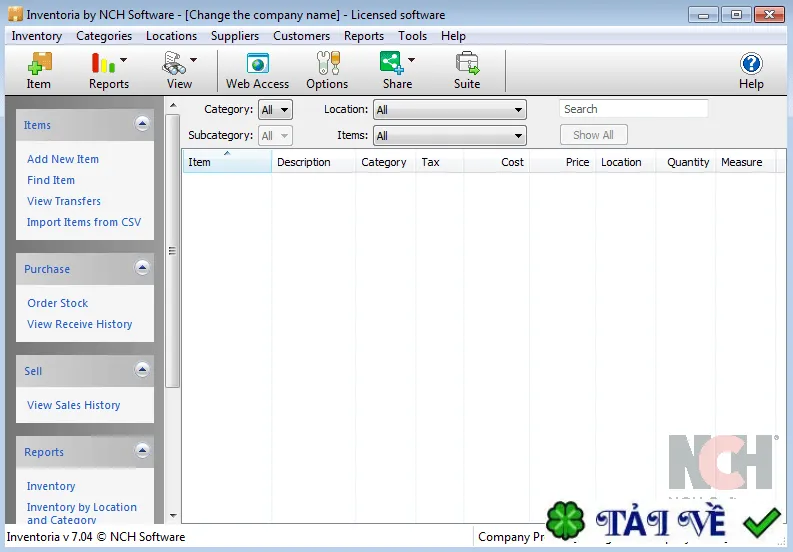Screen dimensions: 793x552
Task: Click the Show All button
Action: point(594,135)
